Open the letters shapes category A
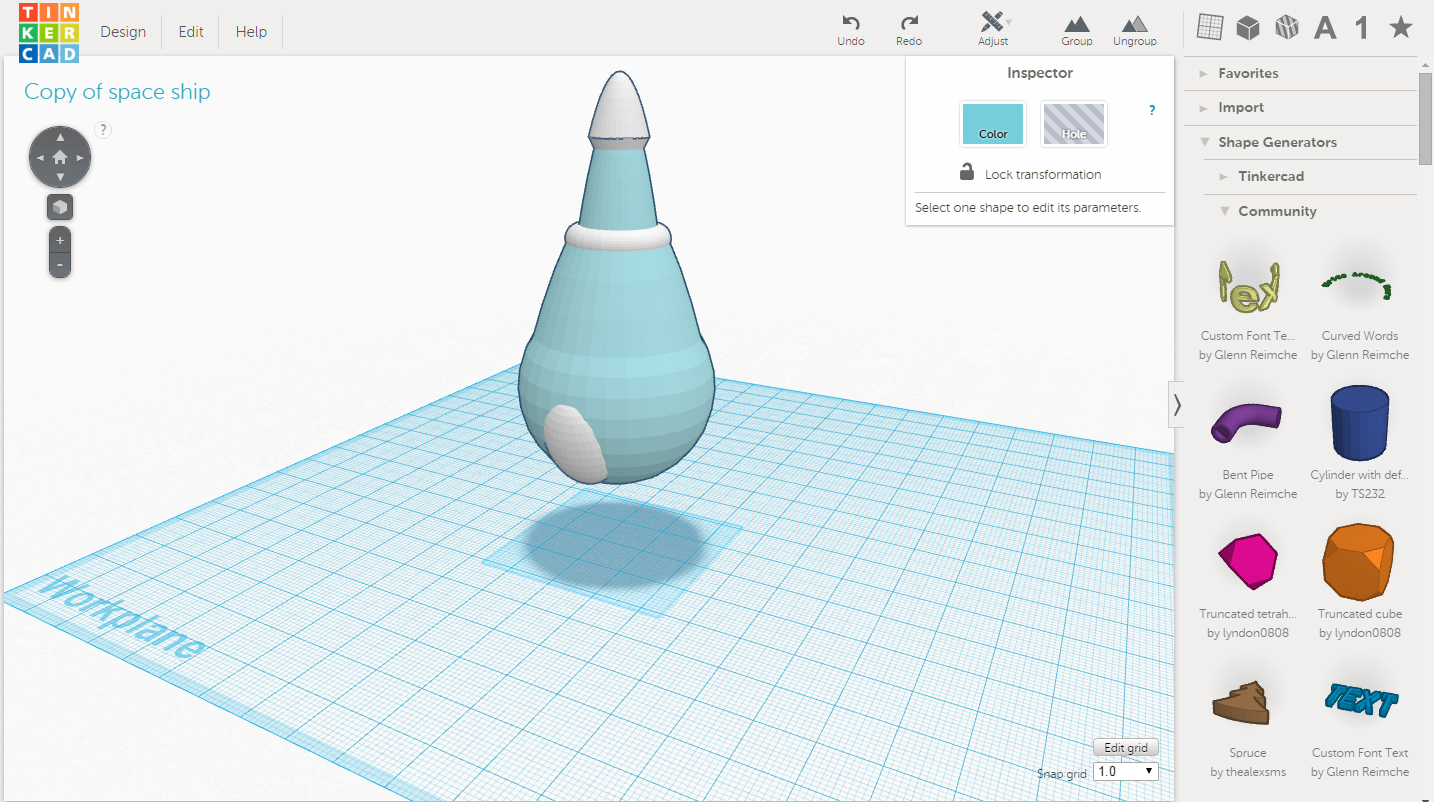Screen dimensions: 1434x802 (1325, 28)
